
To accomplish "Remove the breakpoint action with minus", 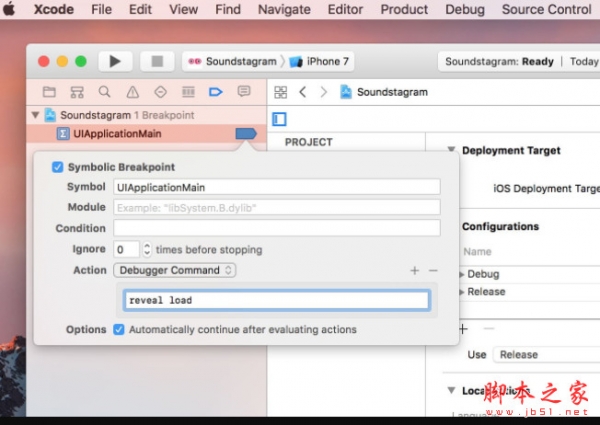I will point(433,271).
